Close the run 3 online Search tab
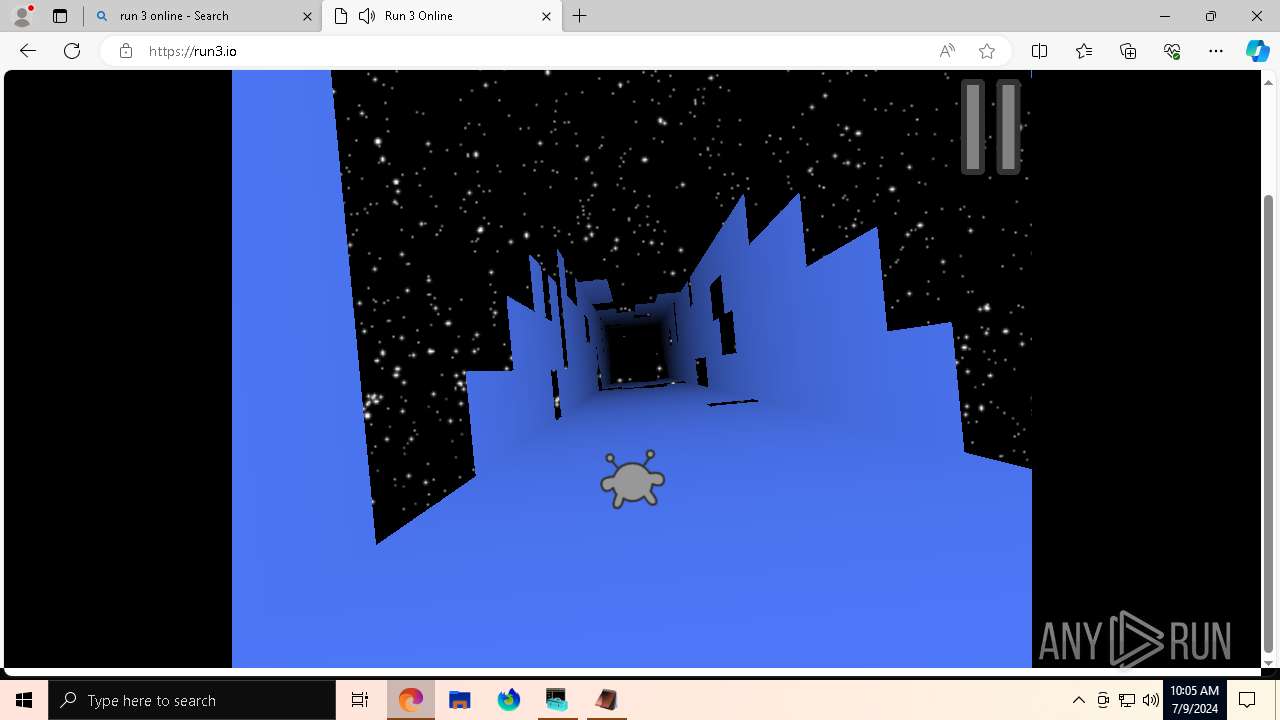This screenshot has height=720, width=1280. pos(307,16)
